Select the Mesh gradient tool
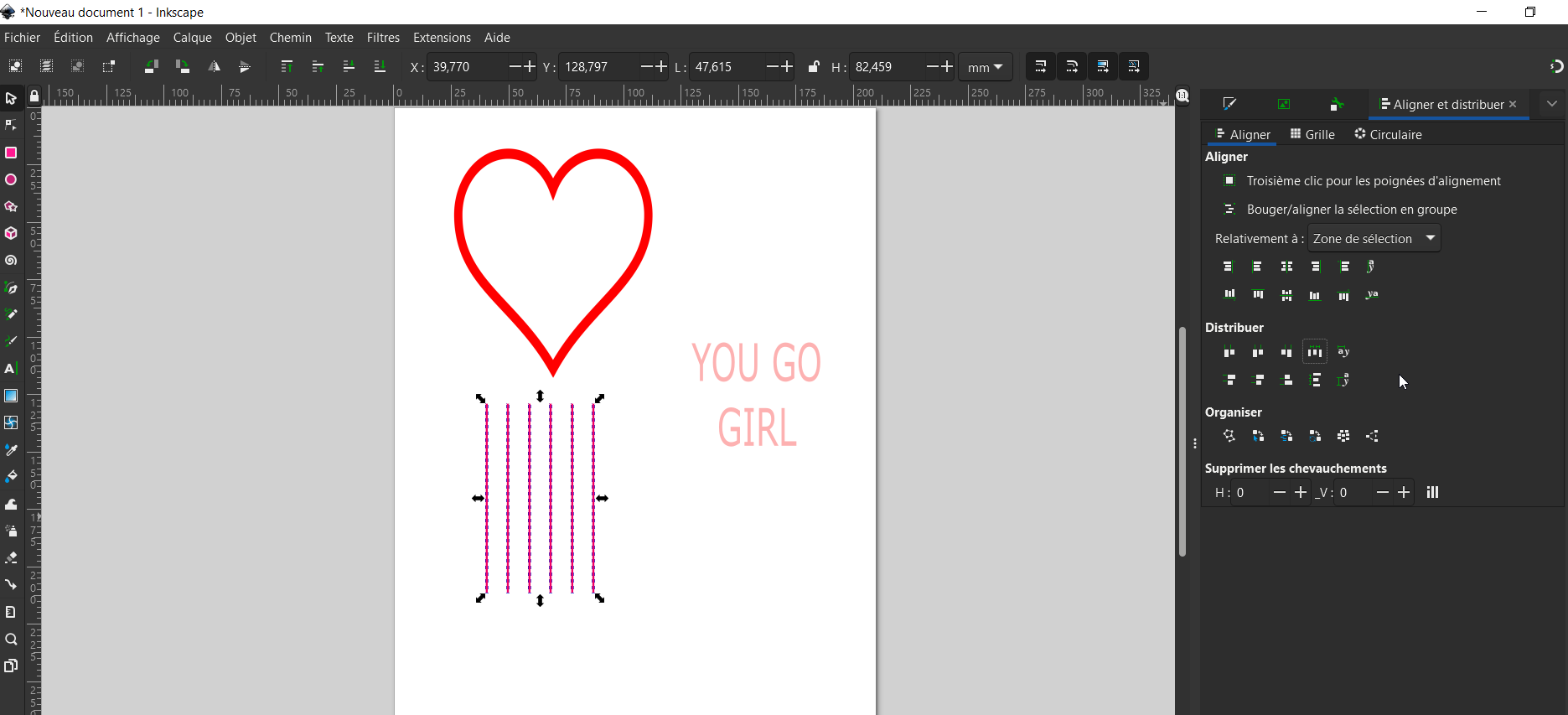Screen dimensions: 1568x715 click(11, 422)
